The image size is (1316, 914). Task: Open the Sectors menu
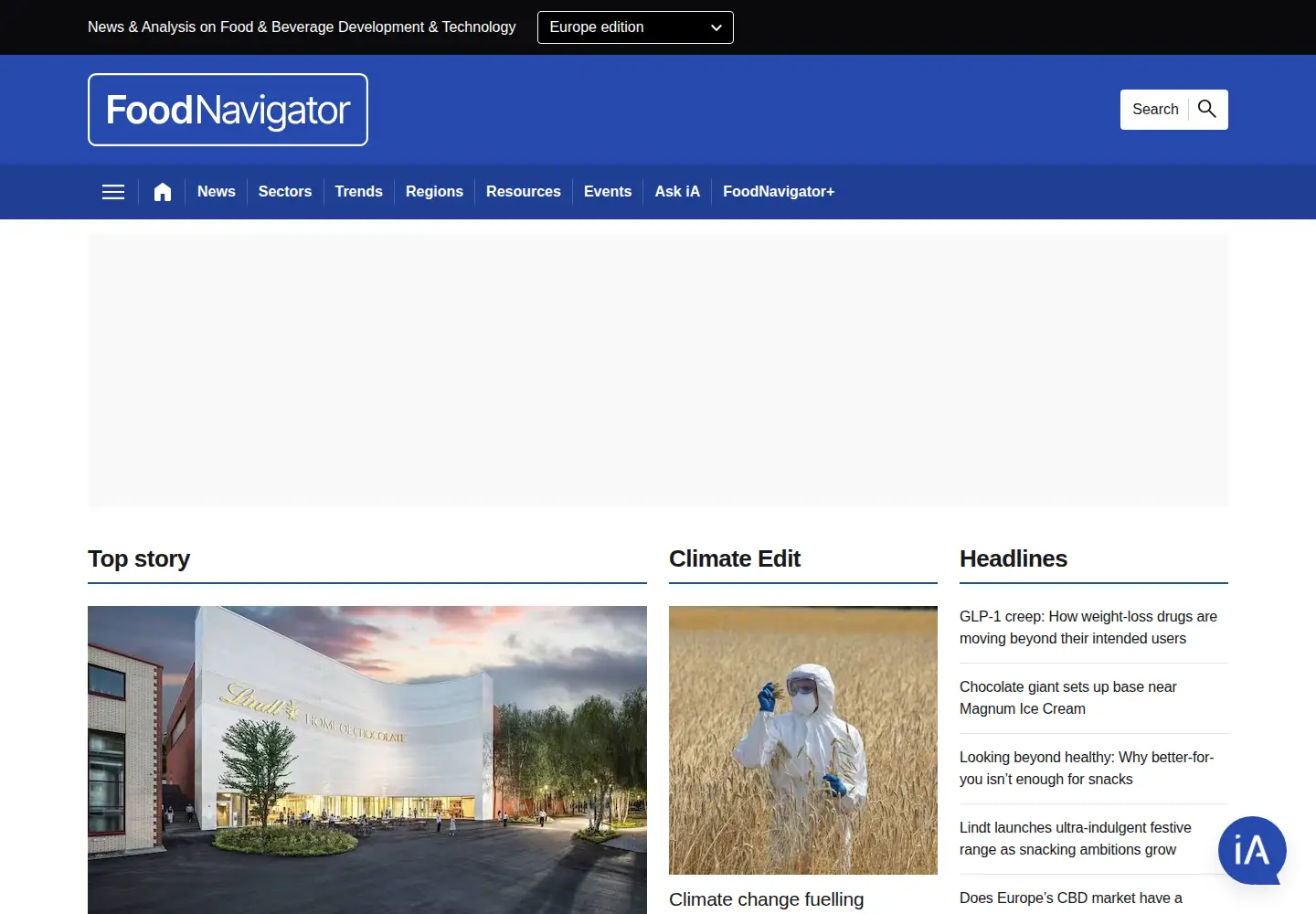pos(285,192)
